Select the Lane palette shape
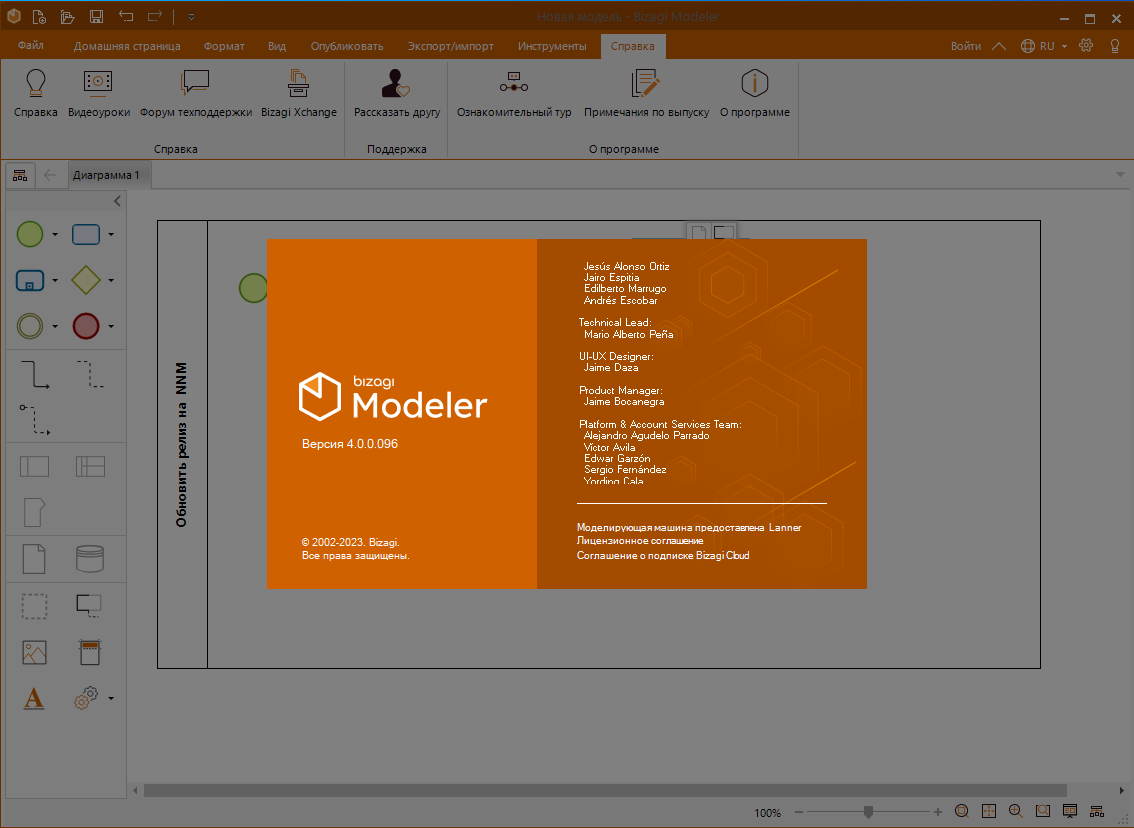This screenshot has height=828, width=1134. click(90, 466)
